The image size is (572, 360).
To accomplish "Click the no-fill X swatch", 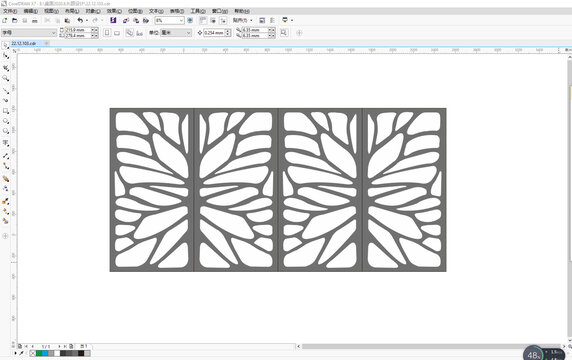I will 32,353.
